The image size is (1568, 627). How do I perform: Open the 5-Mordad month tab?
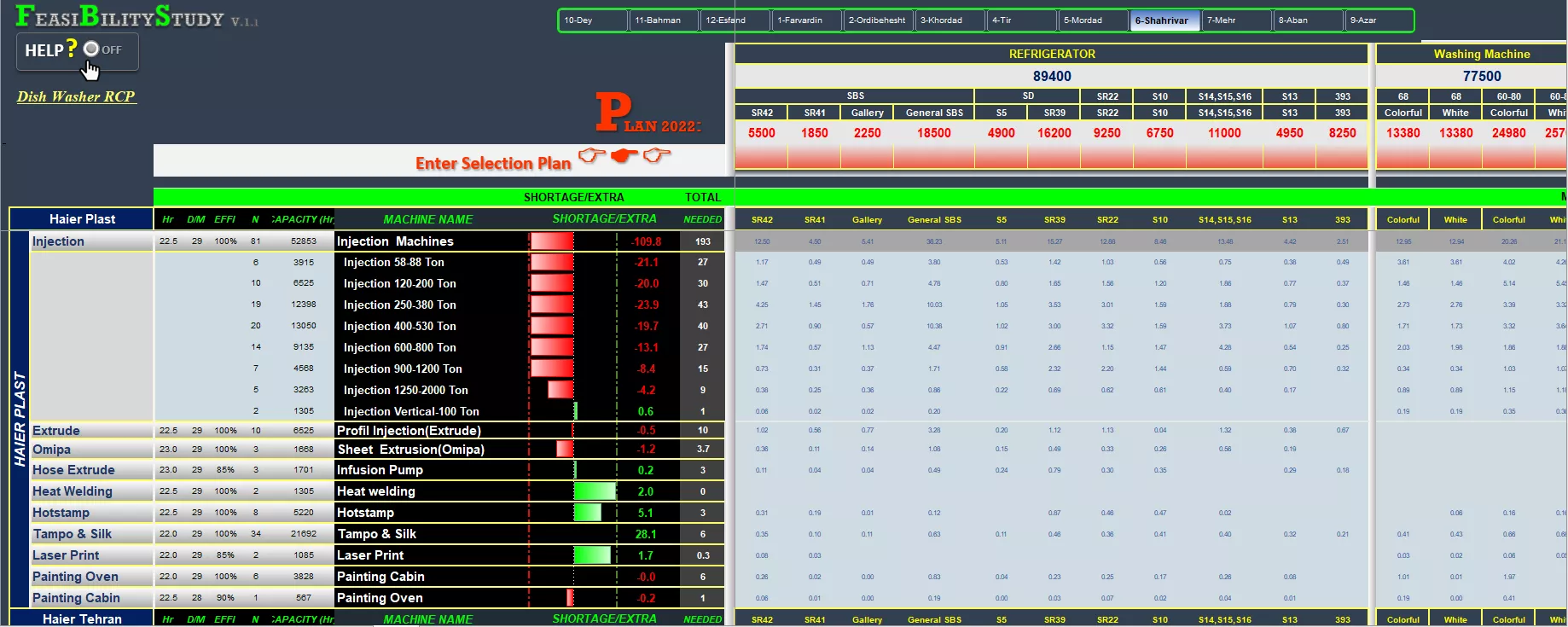coord(1095,20)
